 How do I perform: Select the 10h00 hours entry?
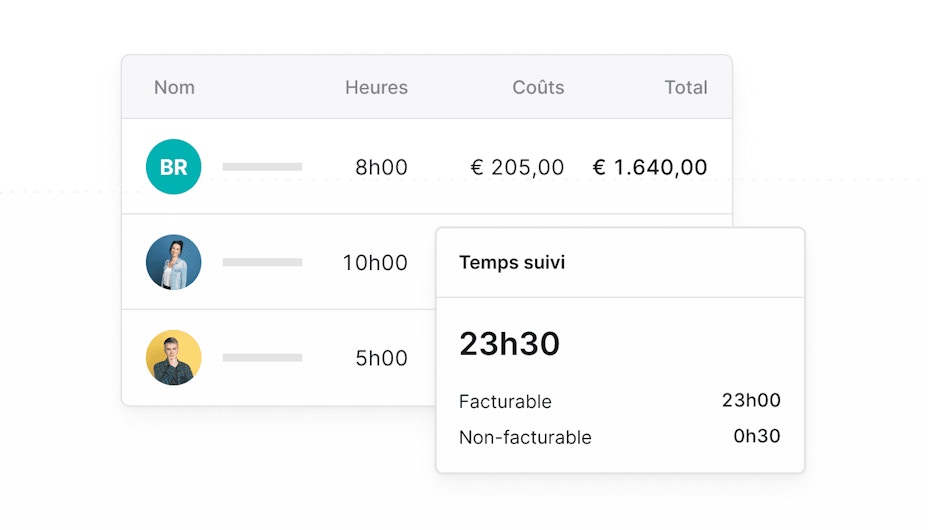point(375,263)
